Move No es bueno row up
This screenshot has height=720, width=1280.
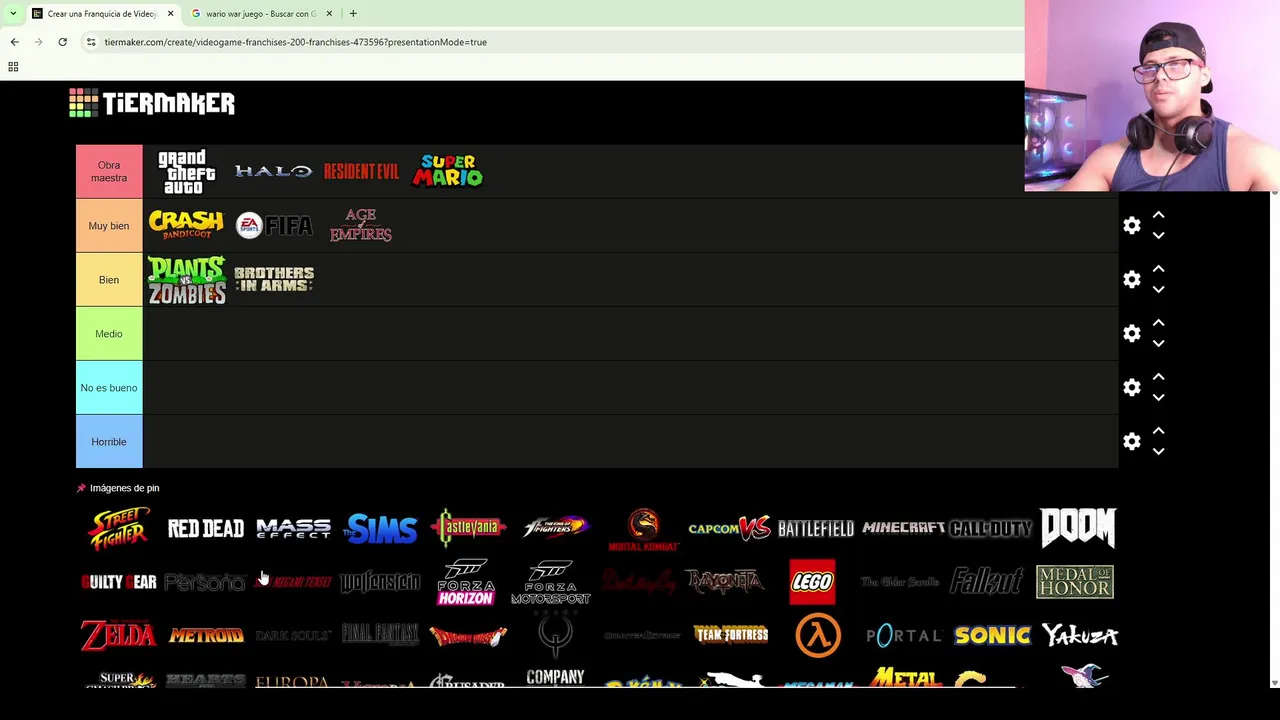[1158, 377]
